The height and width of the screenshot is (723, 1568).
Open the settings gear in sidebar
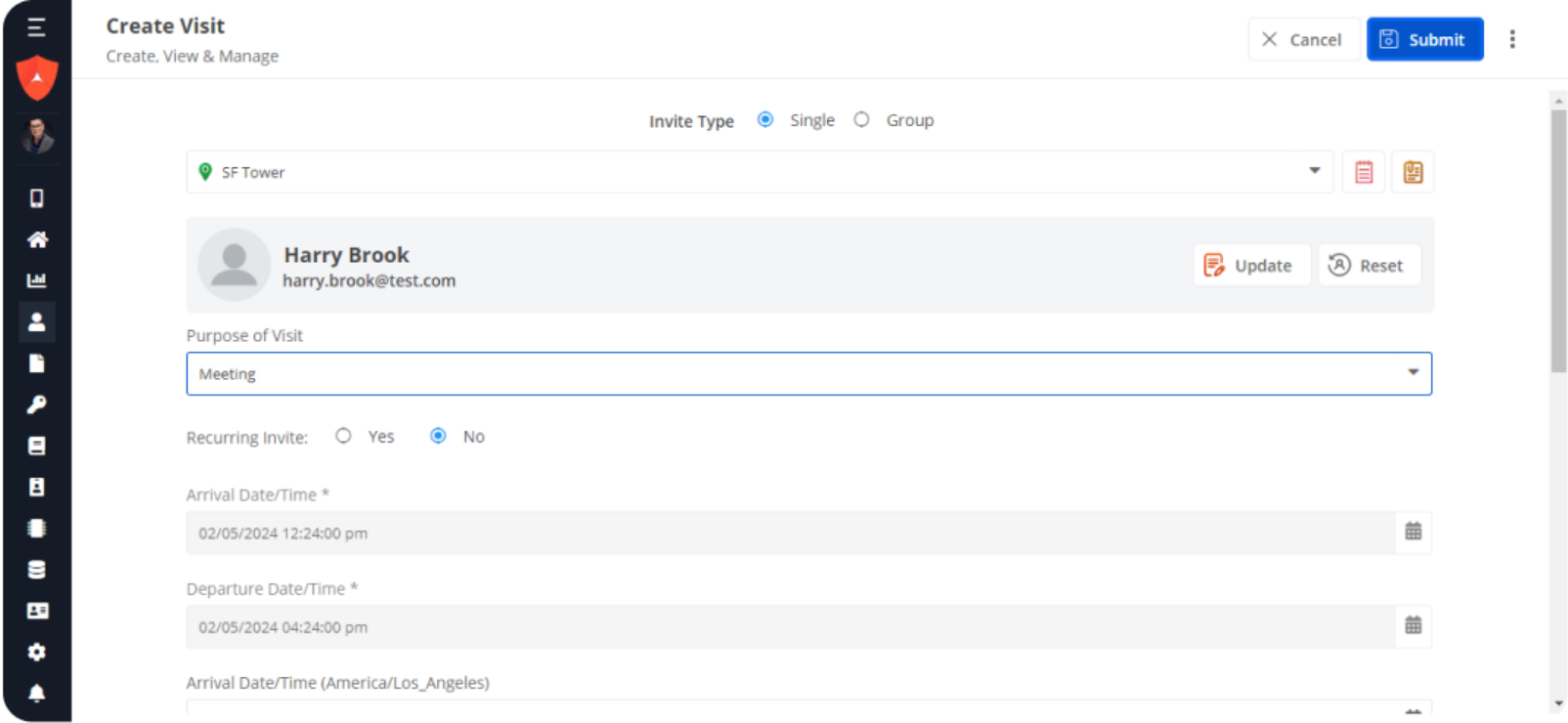(x=37, y=652)
